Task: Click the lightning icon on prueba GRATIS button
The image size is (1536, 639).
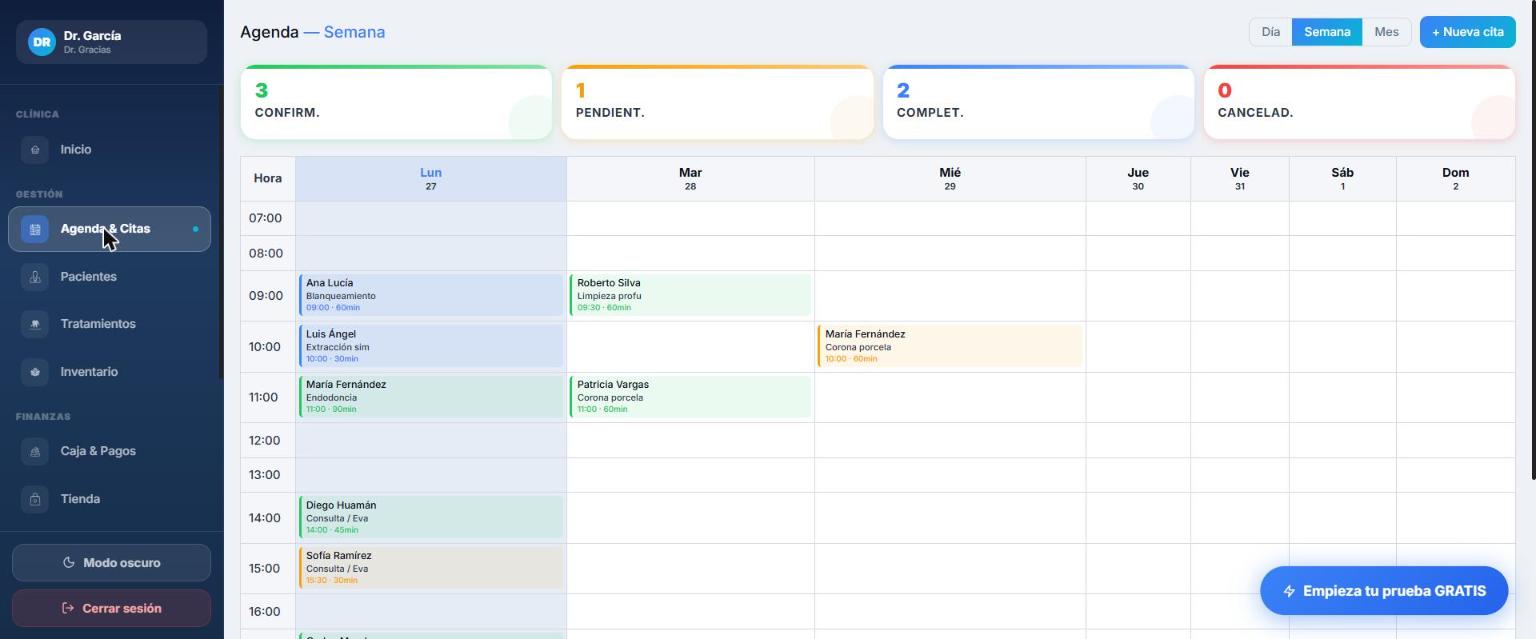Action: point(1289,591)
